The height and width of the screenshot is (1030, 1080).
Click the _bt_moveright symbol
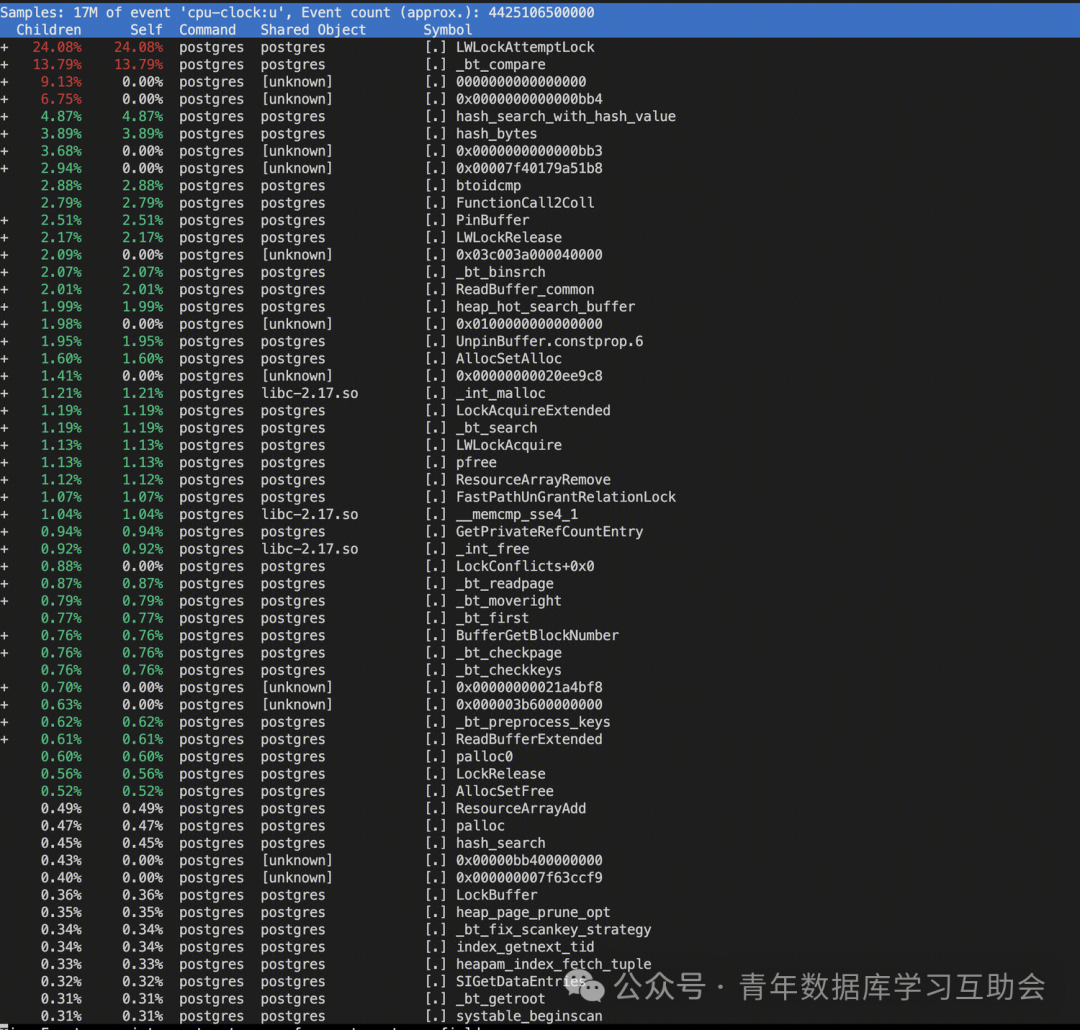[x=509, y=601]
